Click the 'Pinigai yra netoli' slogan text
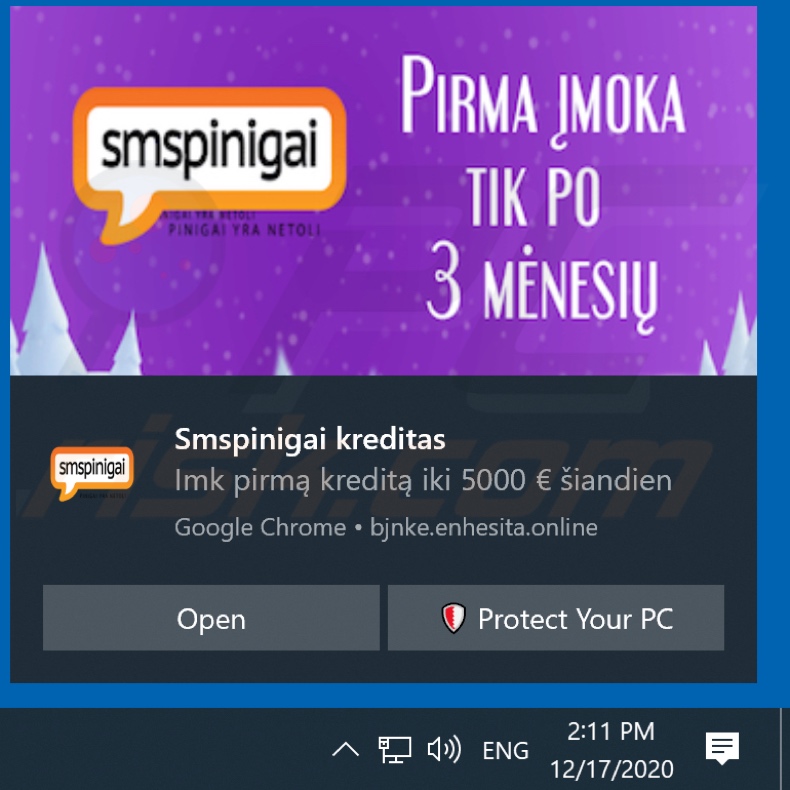790x790 pixels. click(244, 230)
